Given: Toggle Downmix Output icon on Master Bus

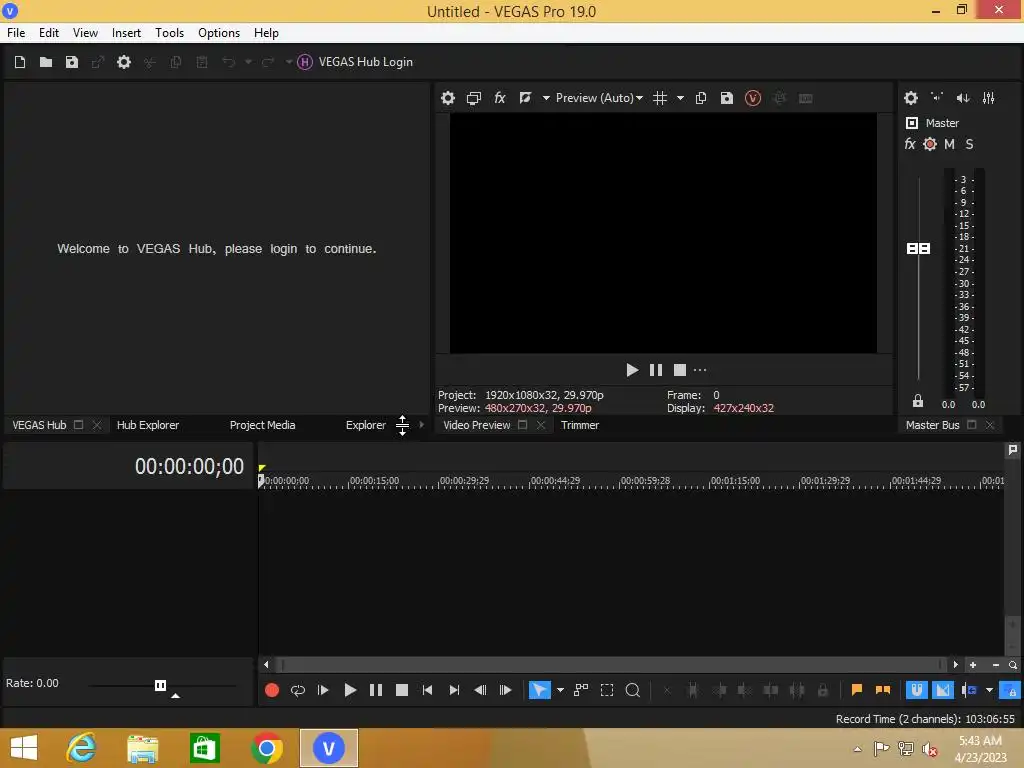Looking at the screenshot, I should tap(937, 98).
